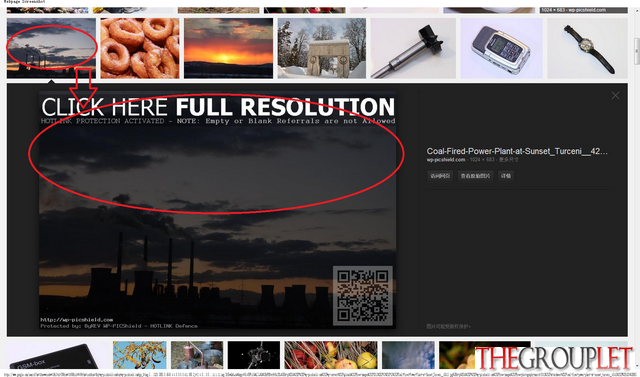Open the silver mobile phone thumbnail
This screenshot has height=377, width=640.
502,48
